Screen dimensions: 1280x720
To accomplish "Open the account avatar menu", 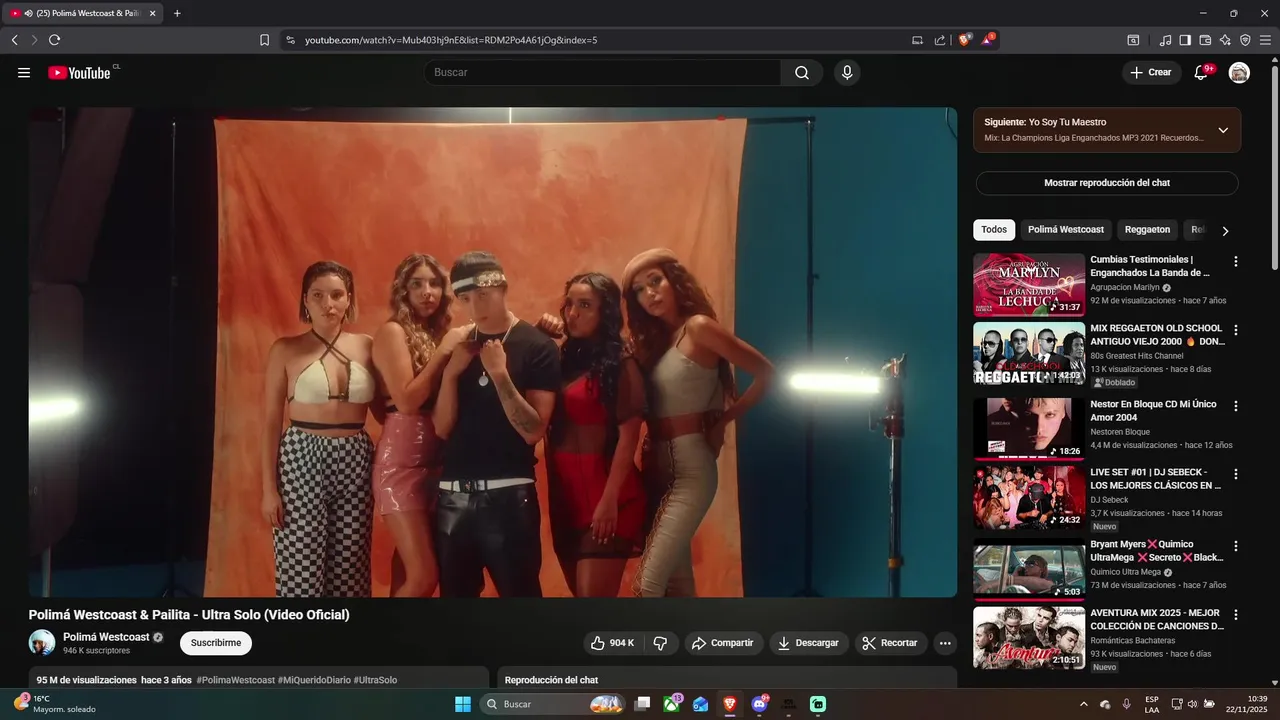I will (1239, 72).
